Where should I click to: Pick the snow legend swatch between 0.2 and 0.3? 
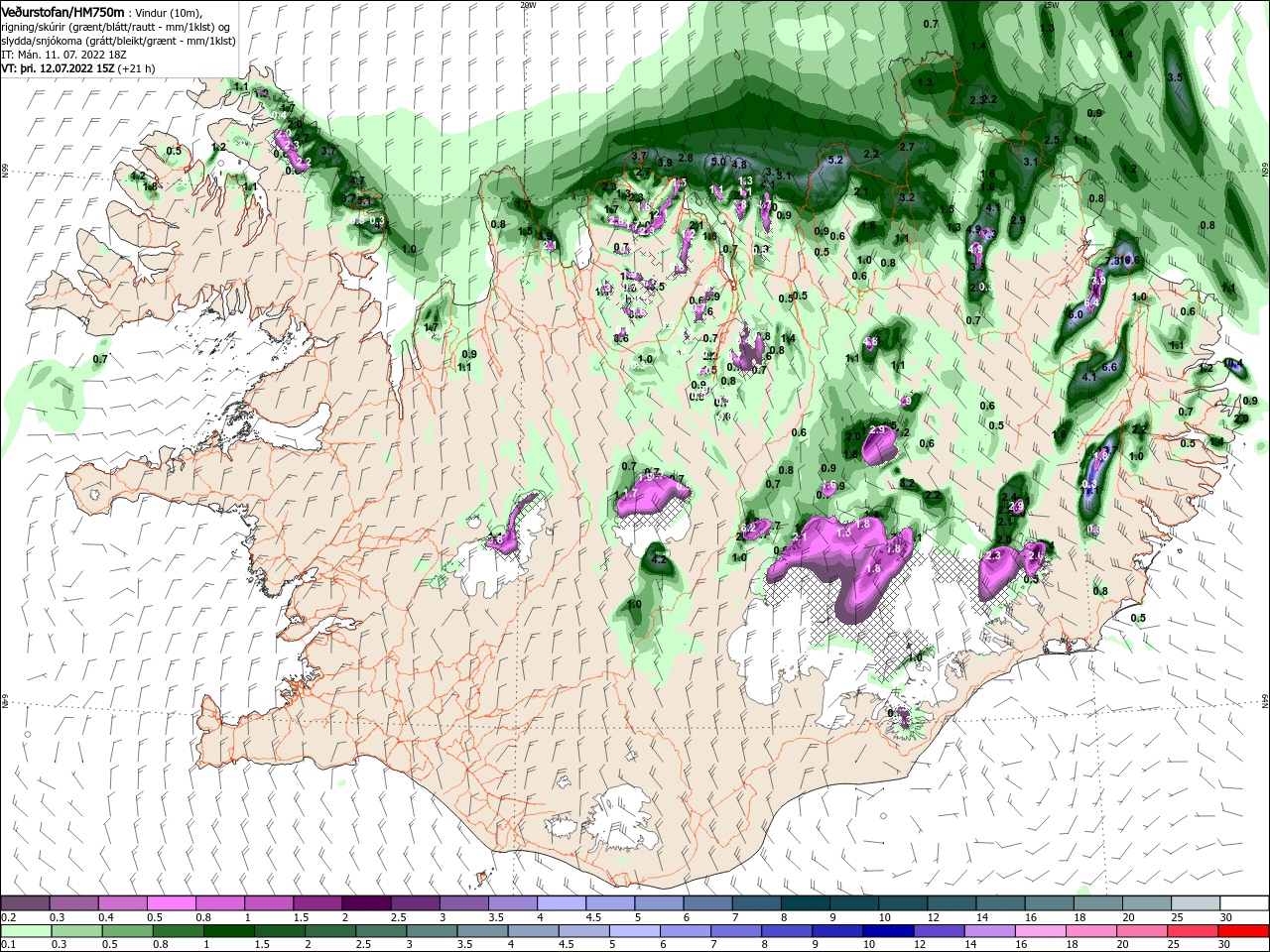[25, 903]
